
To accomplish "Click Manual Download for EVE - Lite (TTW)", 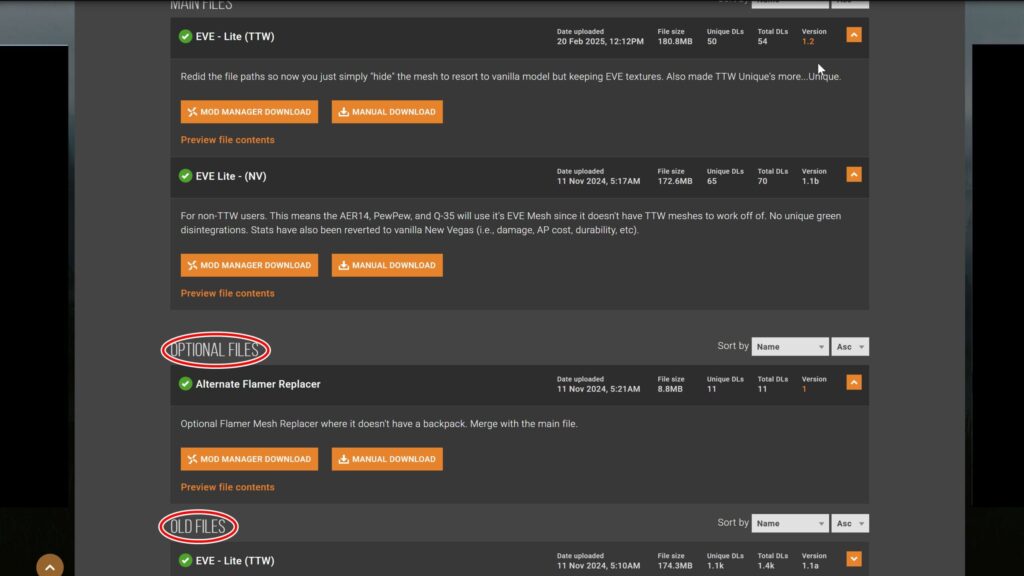I will coord(387,112).
